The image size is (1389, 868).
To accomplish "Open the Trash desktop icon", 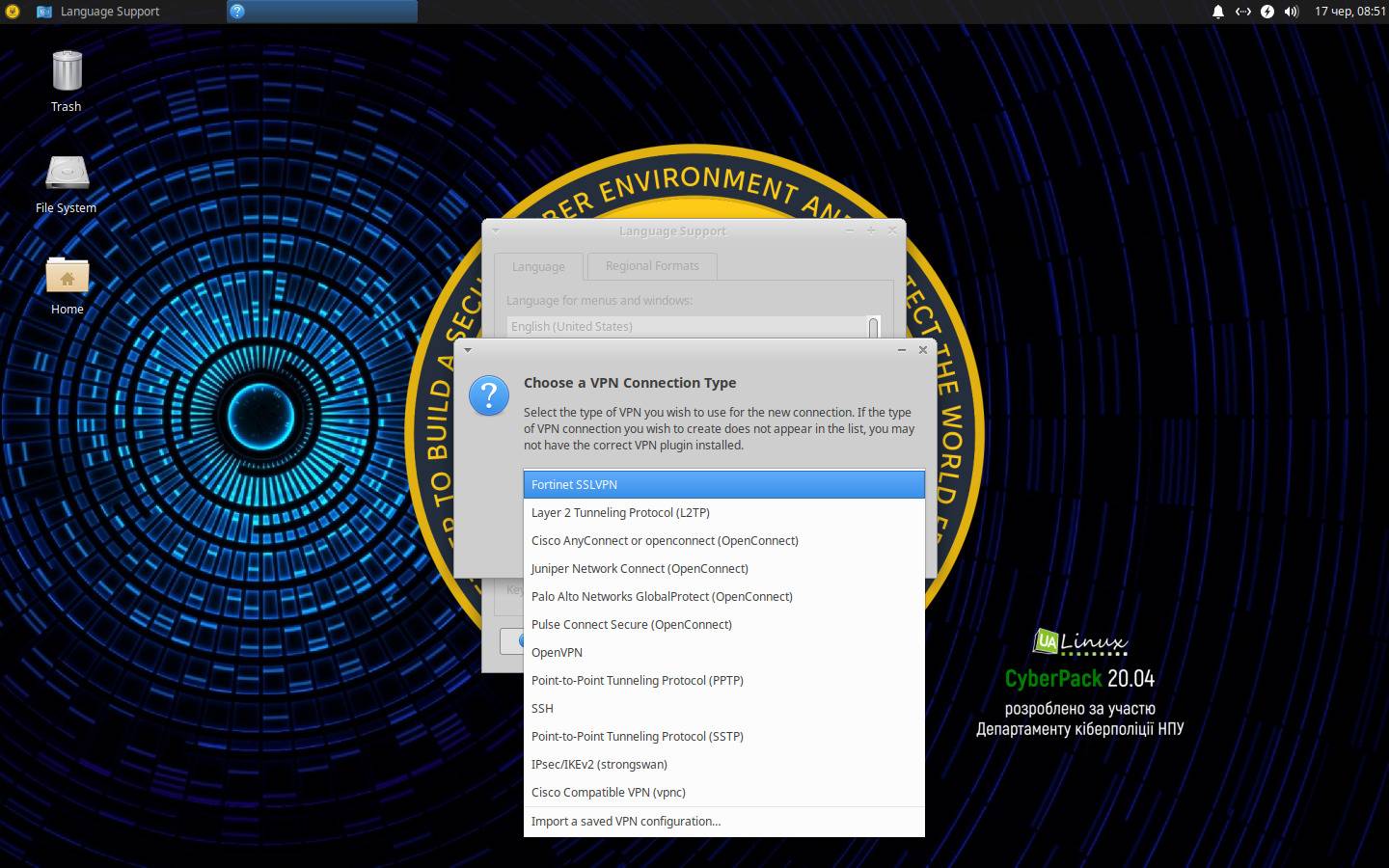I will pyautogui.click(x=67, y=81).
